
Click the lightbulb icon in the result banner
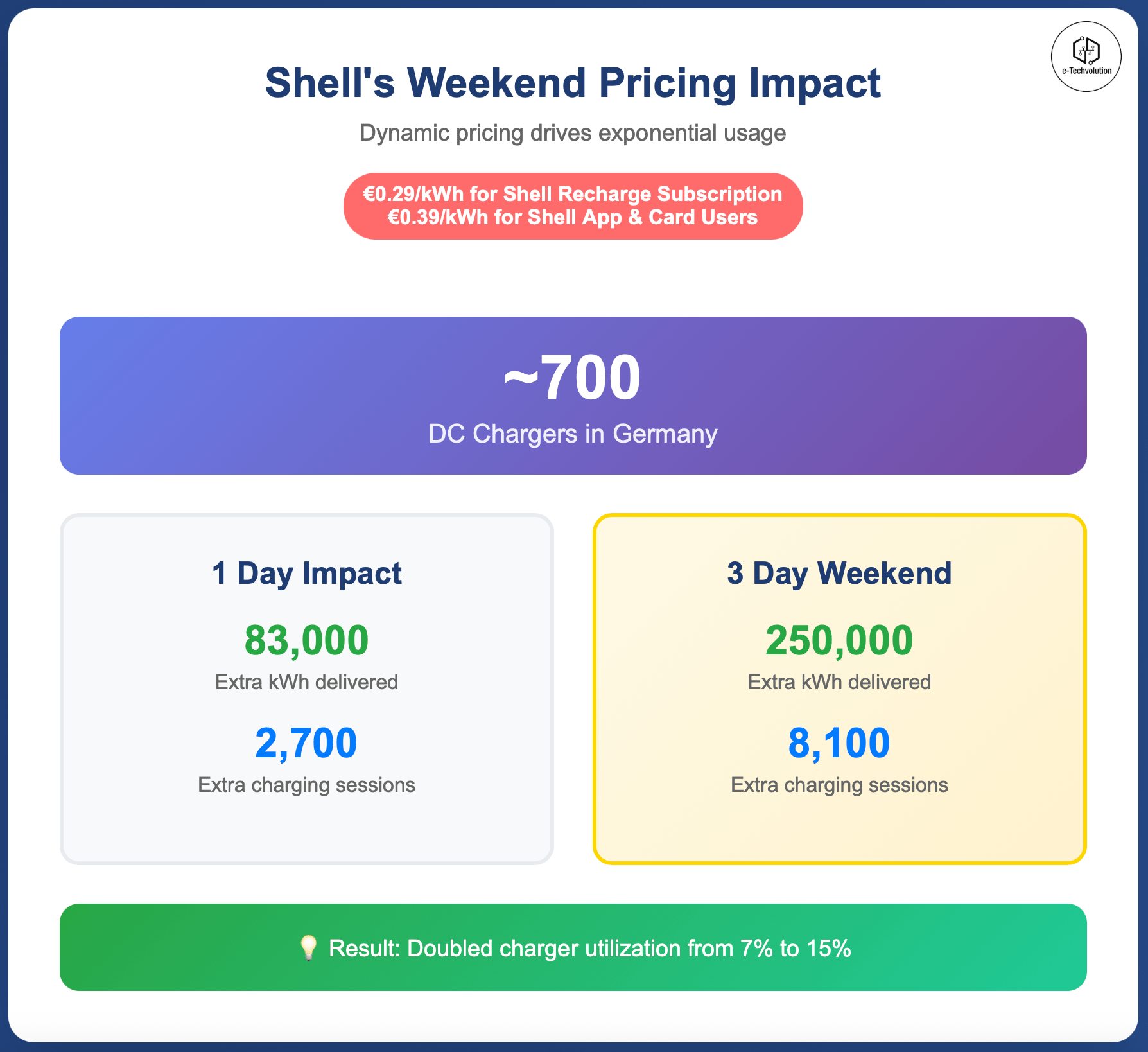tap(309, 948)
